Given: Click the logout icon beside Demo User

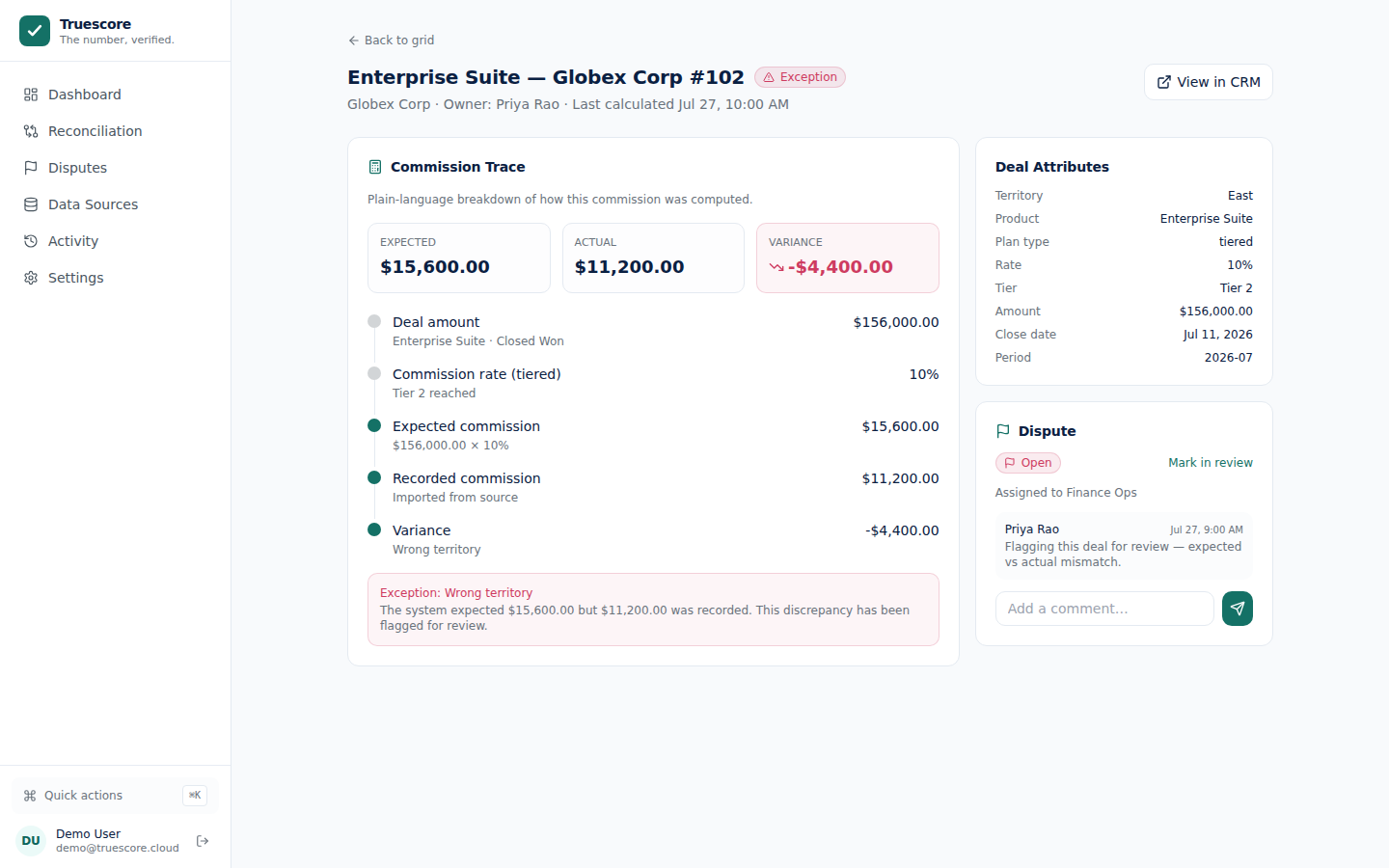Looking at the screenshot, I should pyautogui.click(x=203, y=841).
